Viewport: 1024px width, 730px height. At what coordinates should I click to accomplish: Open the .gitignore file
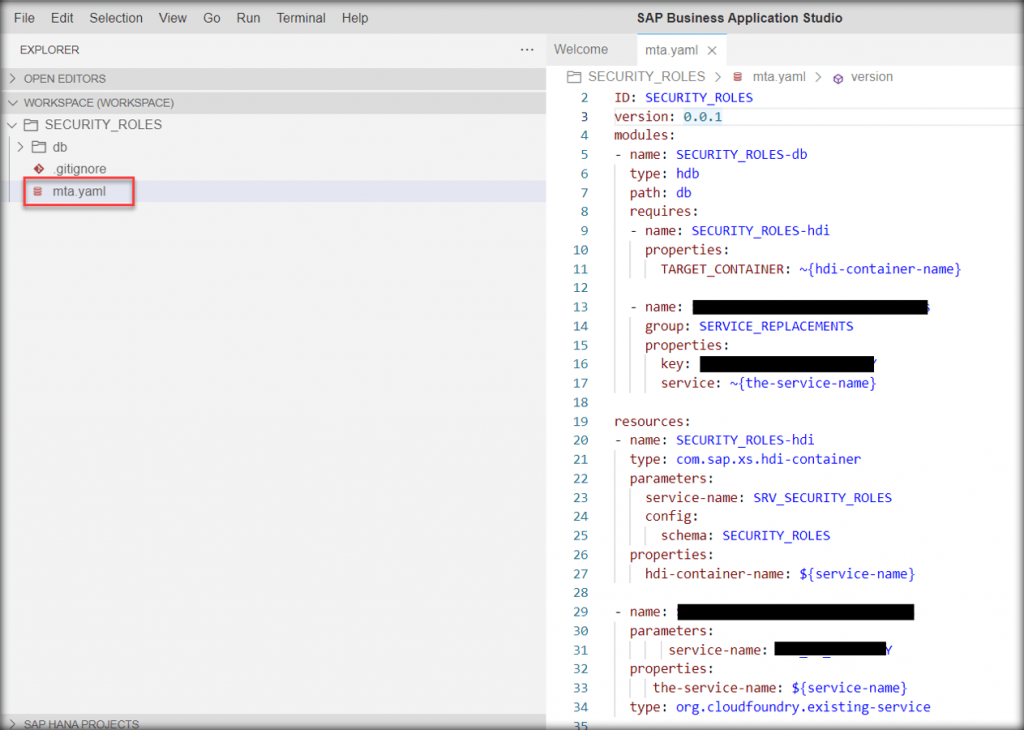80,169
